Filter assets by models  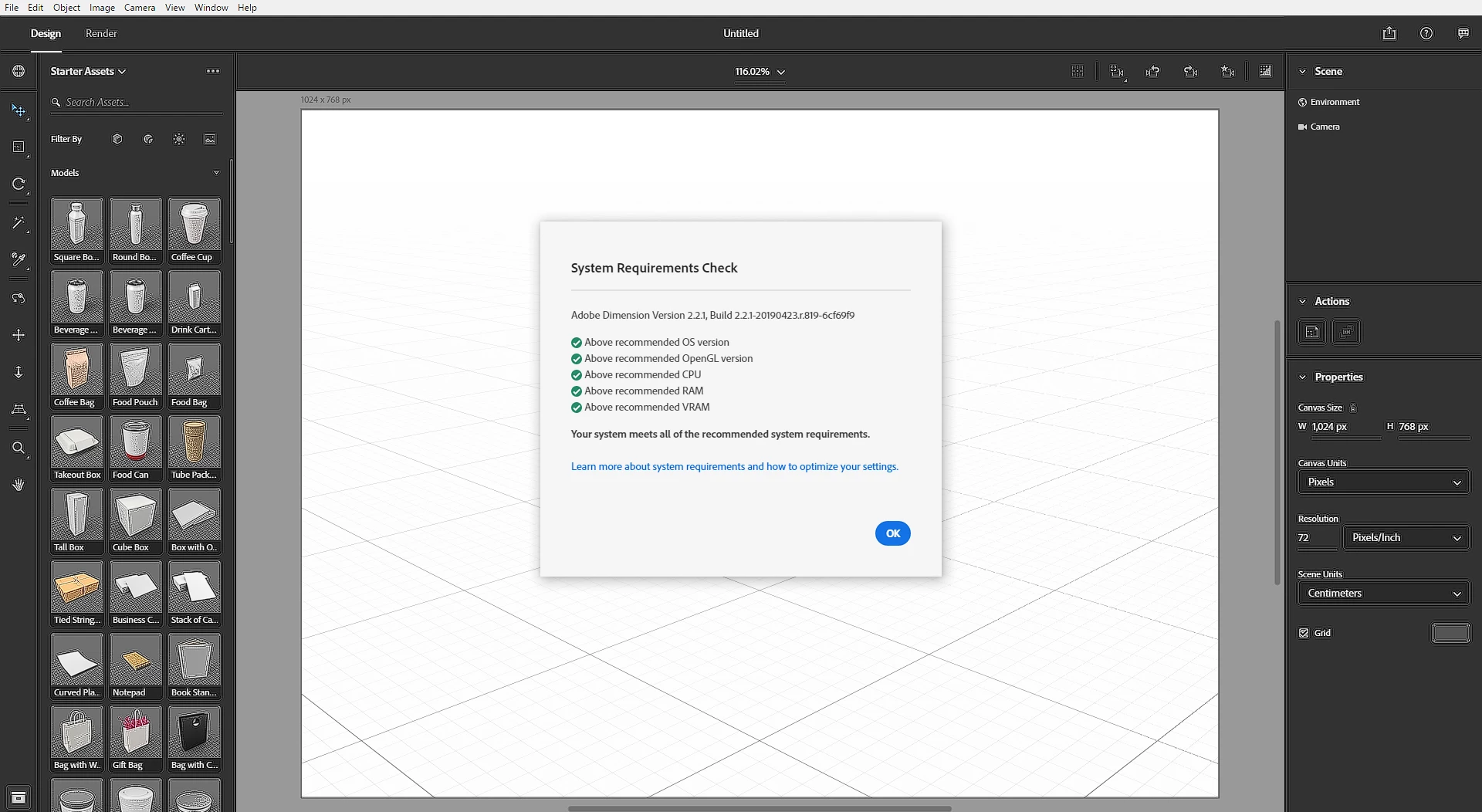[117, 139]
